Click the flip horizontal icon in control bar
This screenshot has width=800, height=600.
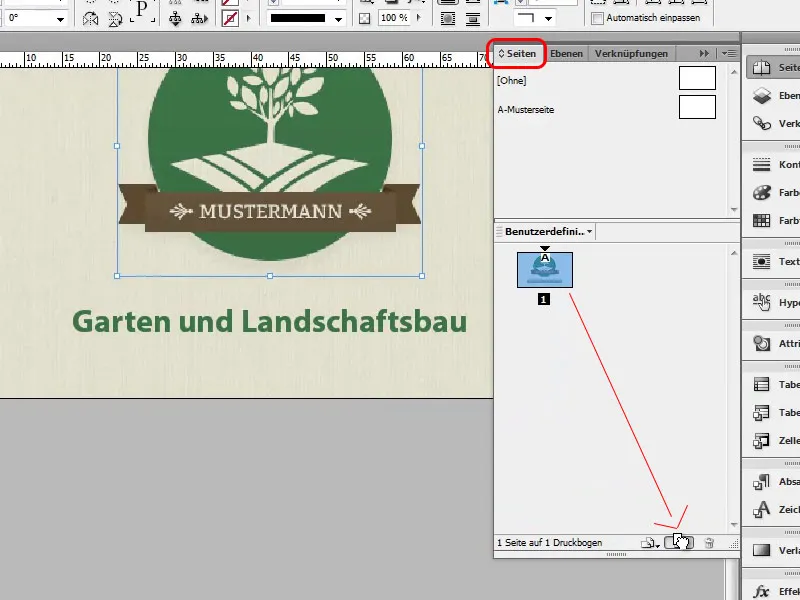[x=90, y=19]
